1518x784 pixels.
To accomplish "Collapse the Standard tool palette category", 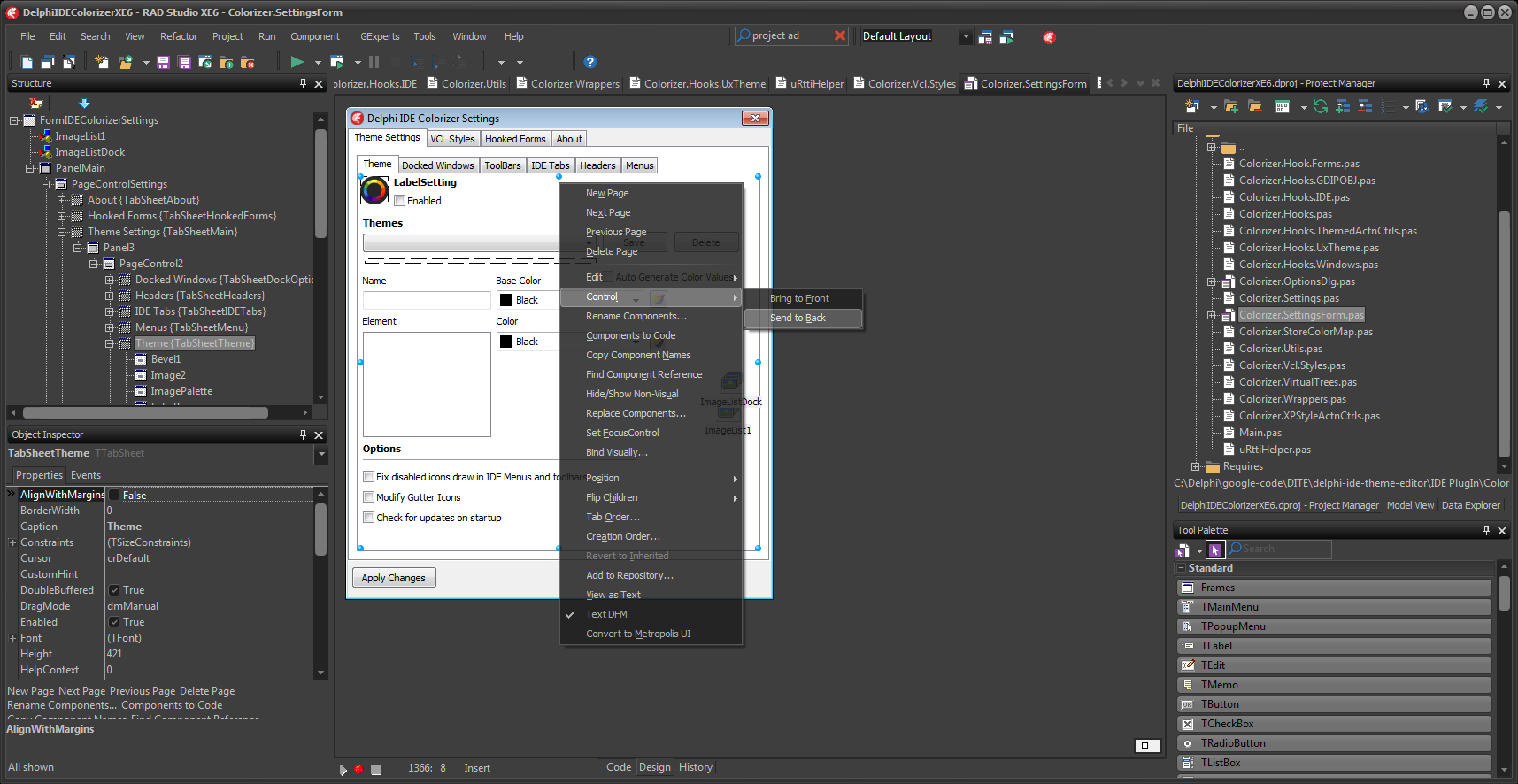I will point(1181,568).
